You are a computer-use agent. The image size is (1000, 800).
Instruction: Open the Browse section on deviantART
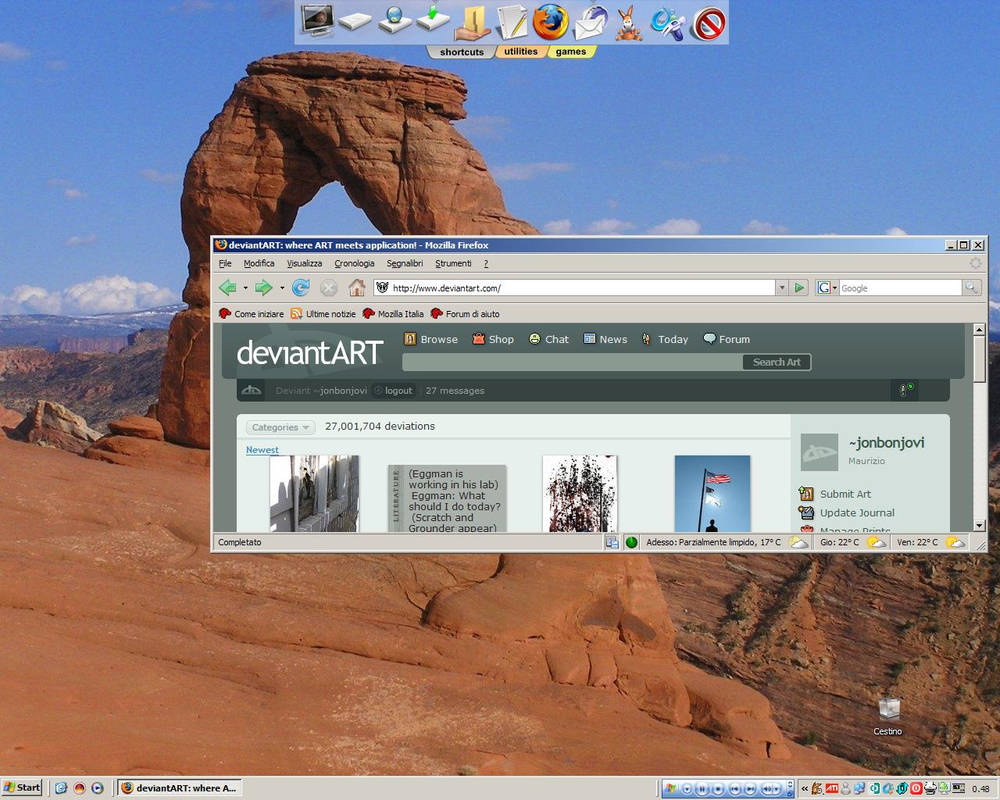(x=431, y=339)
